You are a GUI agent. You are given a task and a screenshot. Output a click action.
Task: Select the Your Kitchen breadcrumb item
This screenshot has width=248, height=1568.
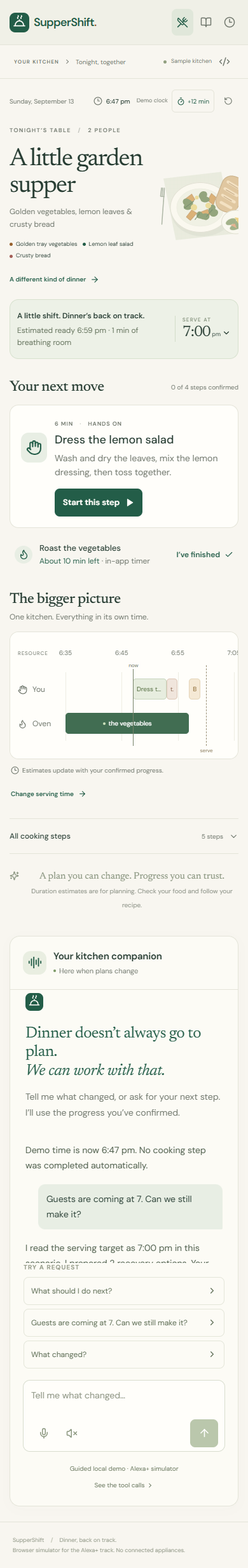click(36, 62)
